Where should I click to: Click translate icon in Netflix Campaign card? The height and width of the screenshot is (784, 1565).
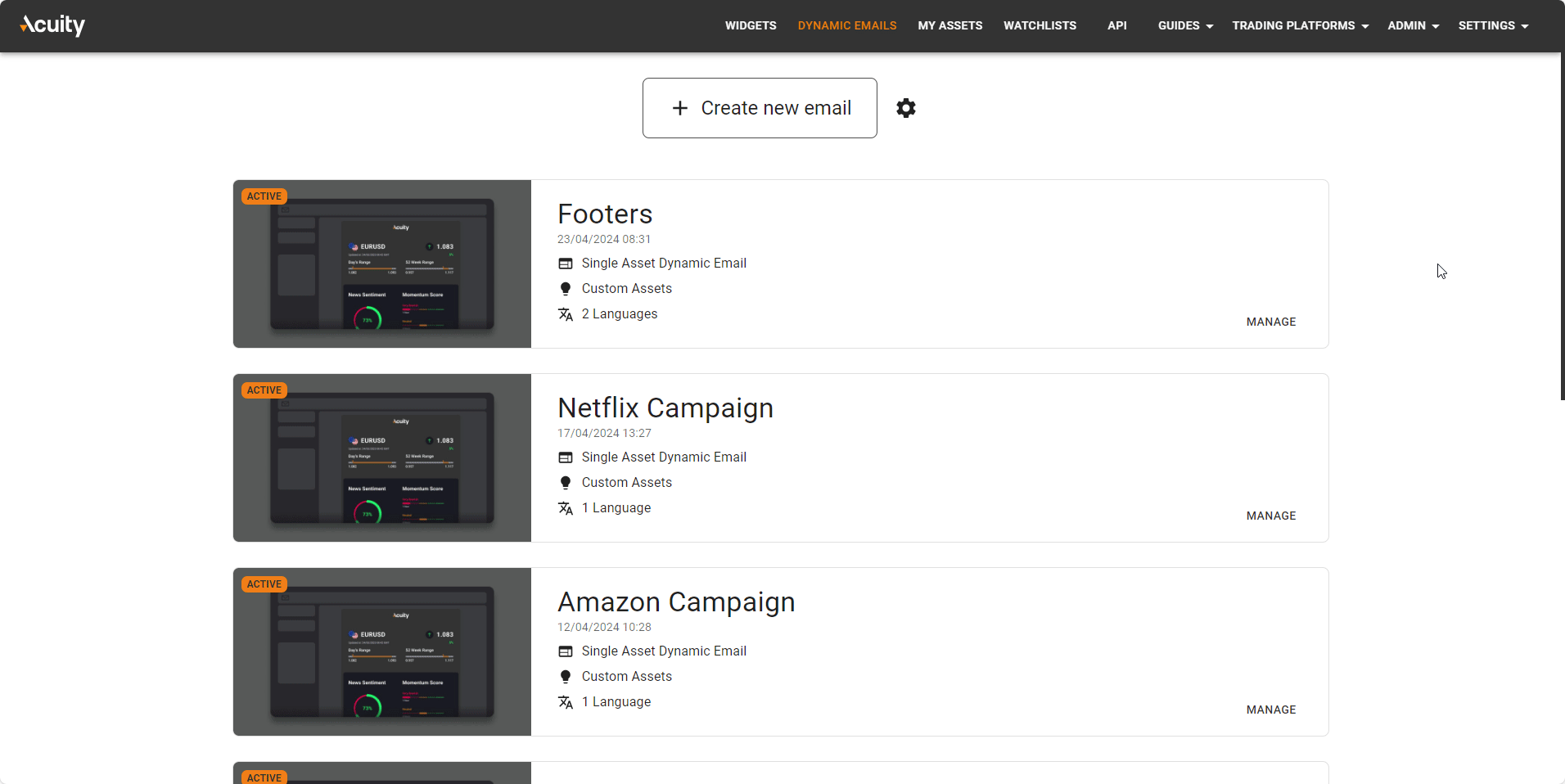pos(566,508)
